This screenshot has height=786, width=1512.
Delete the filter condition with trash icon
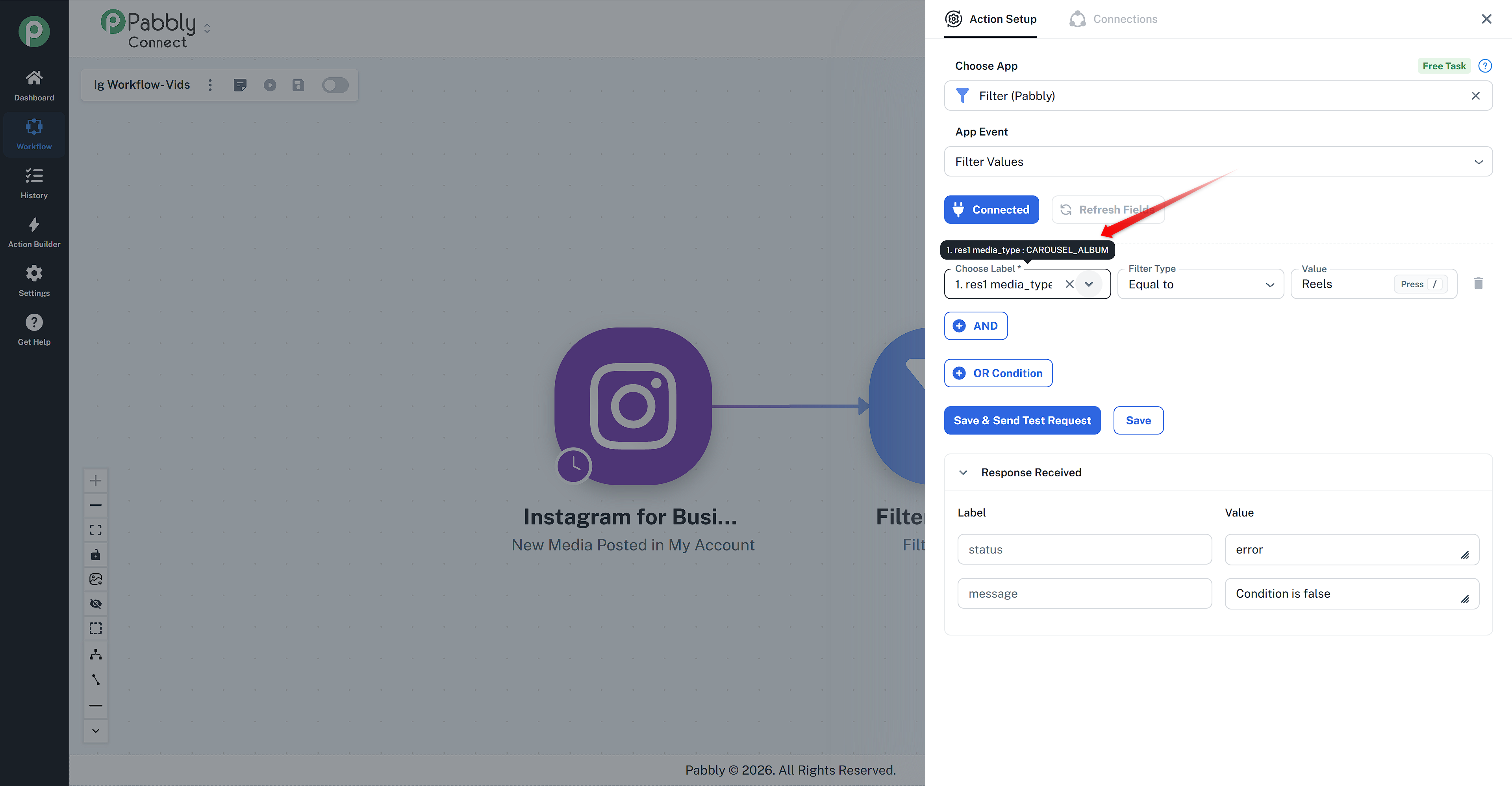click(x=1478, y=284)
